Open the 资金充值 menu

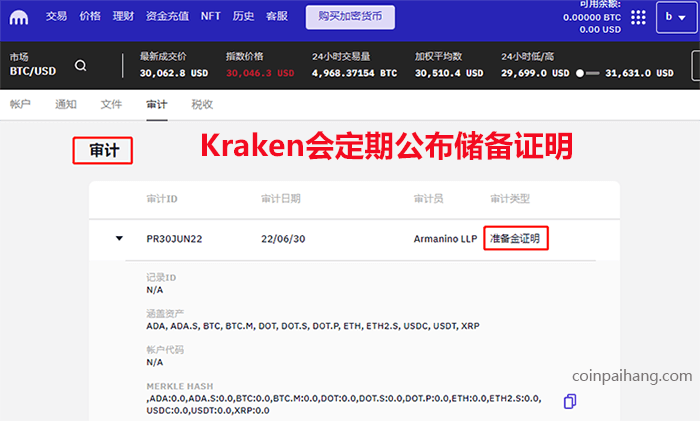coord(167,17)
